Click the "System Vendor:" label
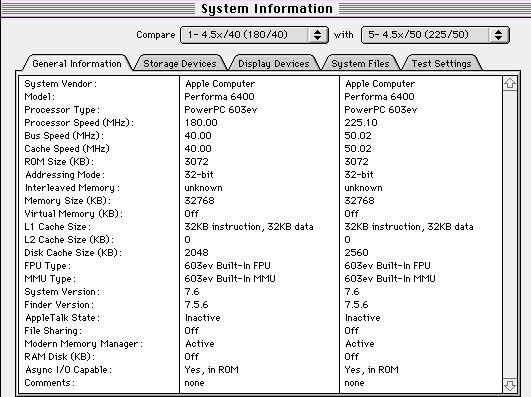The height and width of the screenshot is (397, 531). (61, 84)
